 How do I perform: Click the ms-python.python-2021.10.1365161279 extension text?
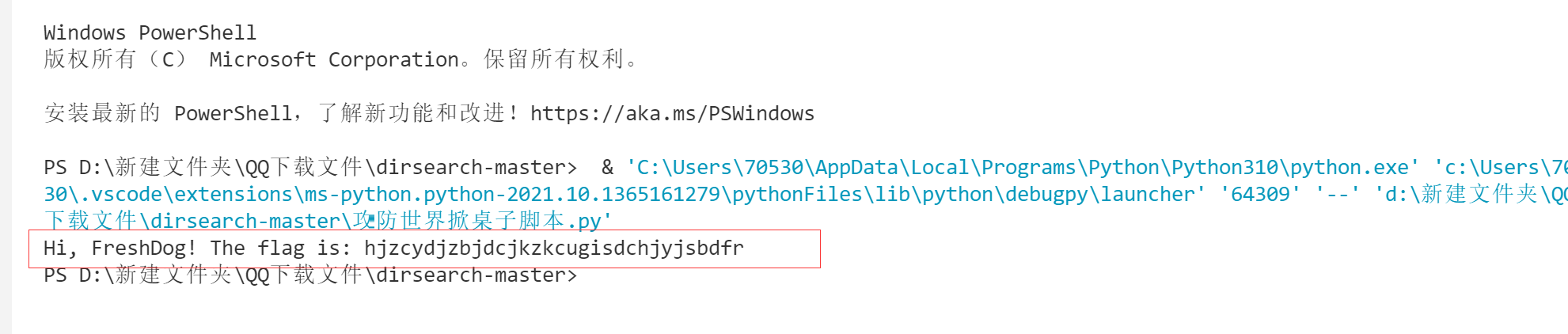click(x=513, y=195)
